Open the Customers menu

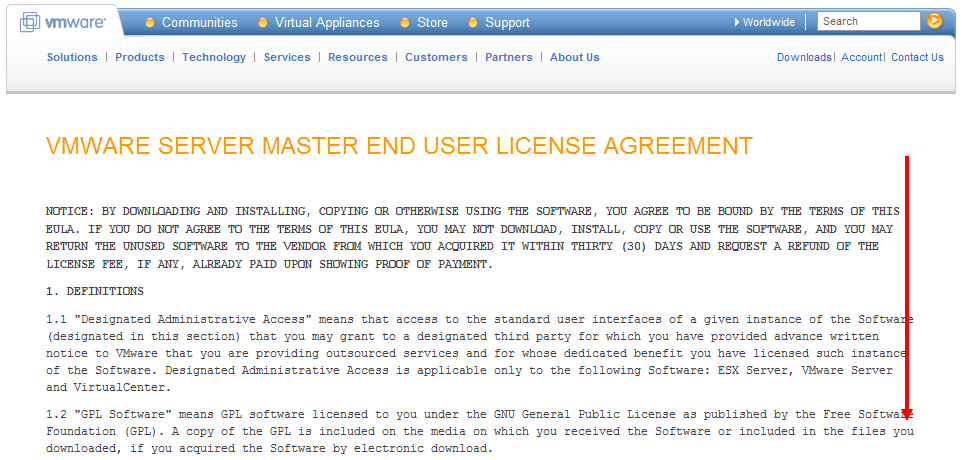(436, 57)
